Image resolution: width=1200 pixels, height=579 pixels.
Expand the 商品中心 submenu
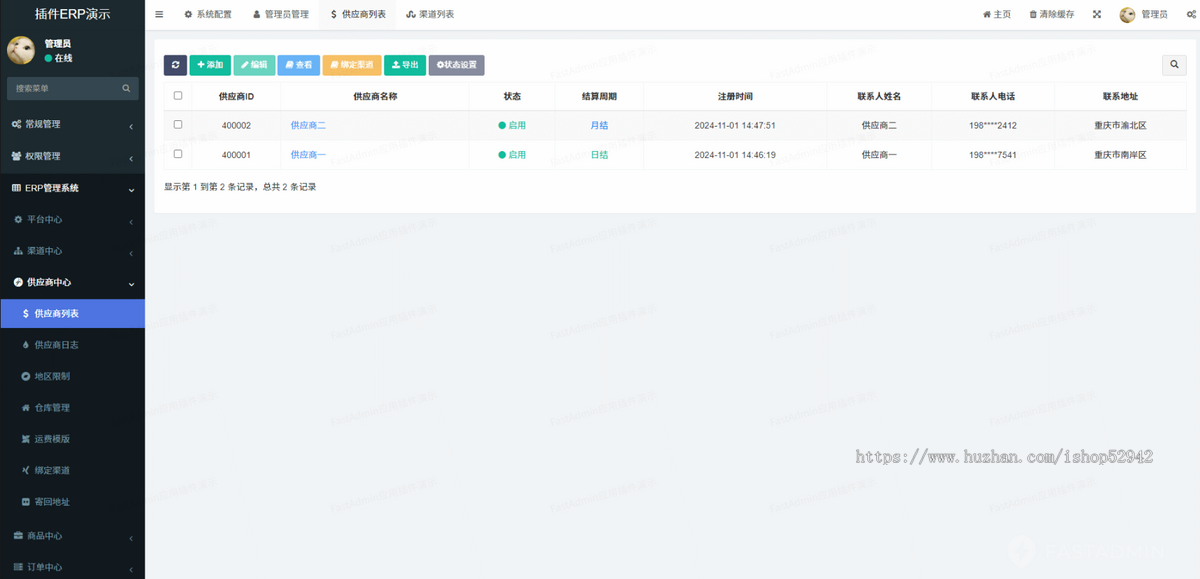click(72, 535)
